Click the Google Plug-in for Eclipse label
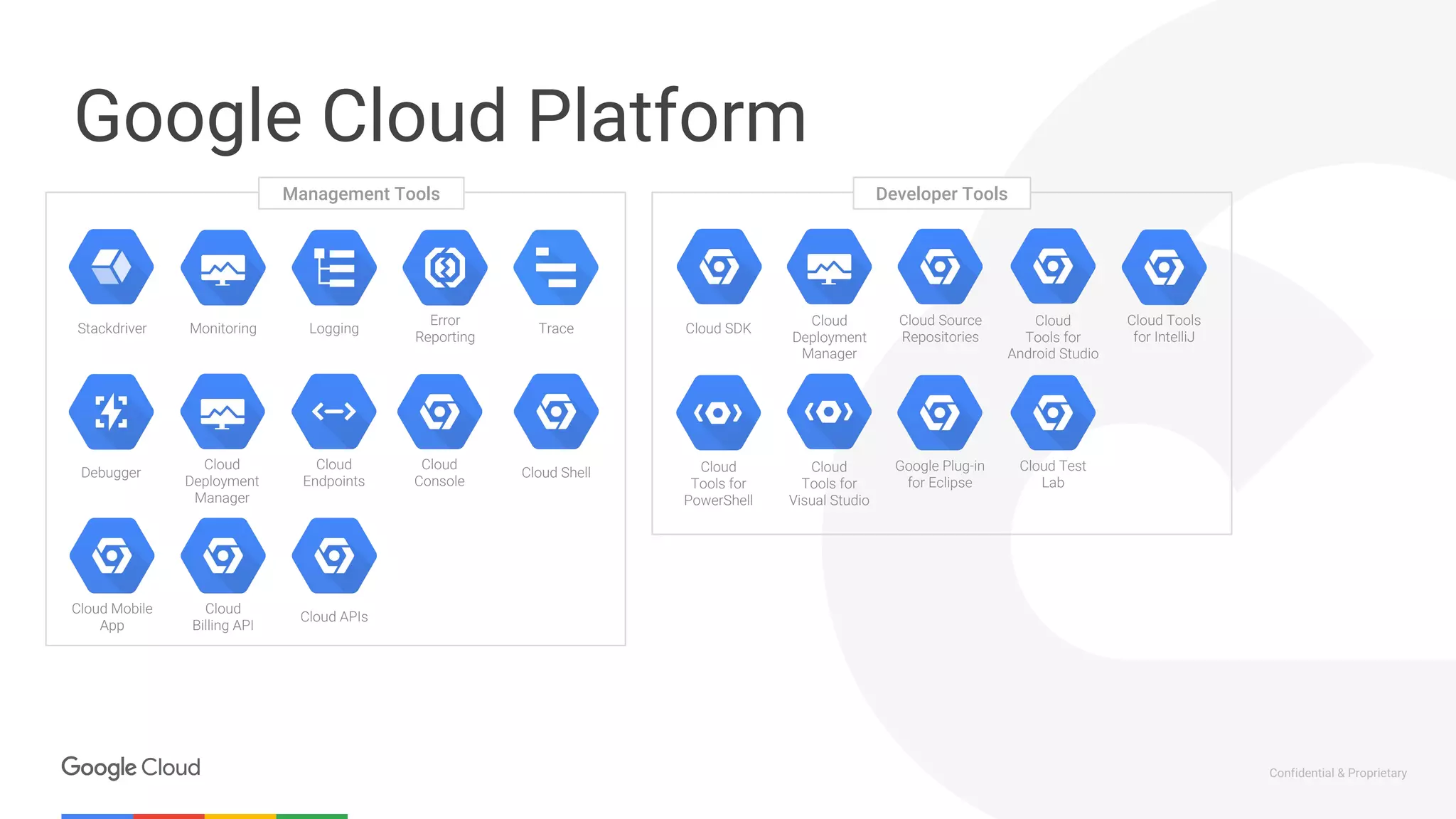 [x=940, y=474]
